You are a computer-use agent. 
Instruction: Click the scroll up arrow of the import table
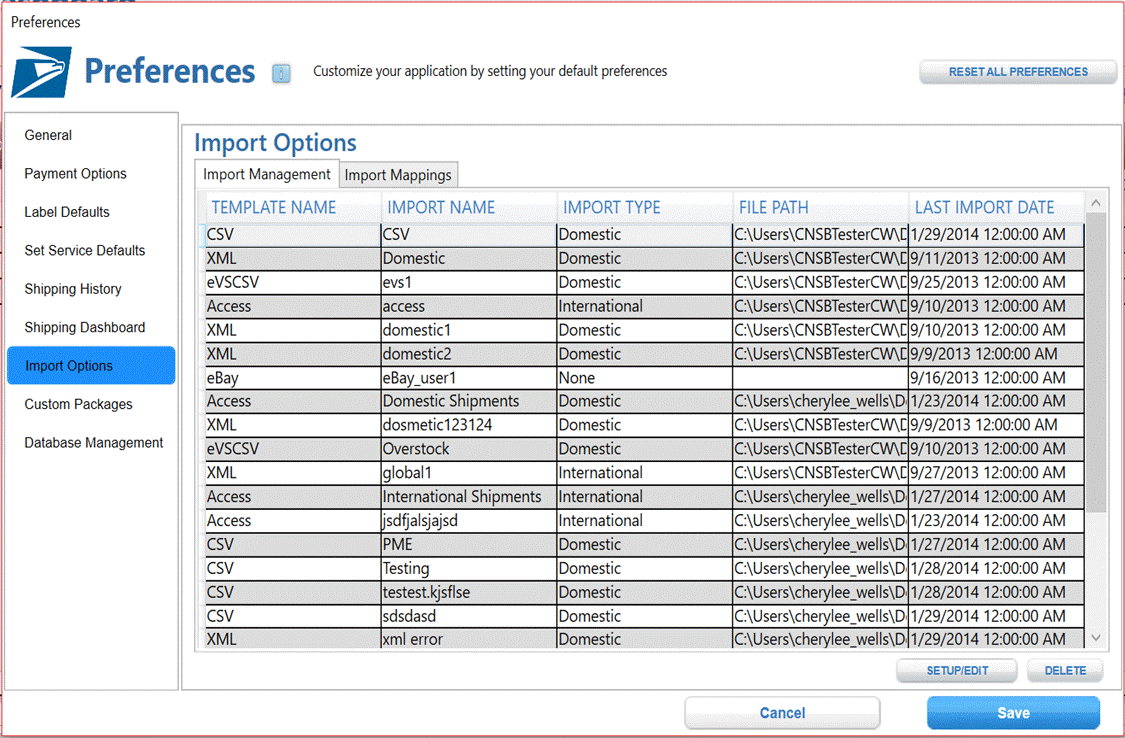click(1096, 203)
